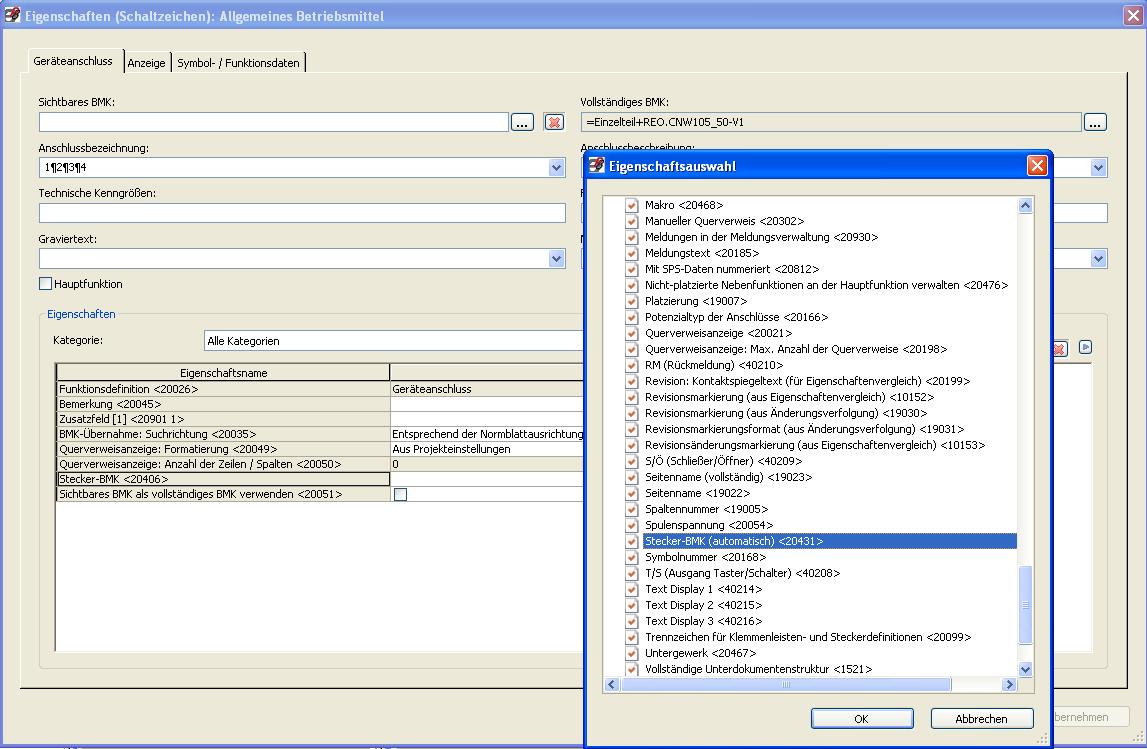Image resolution: width=1147 pixels, height=749 pixels.
Task: Confirm selection with the OK button
Action: 862,719
